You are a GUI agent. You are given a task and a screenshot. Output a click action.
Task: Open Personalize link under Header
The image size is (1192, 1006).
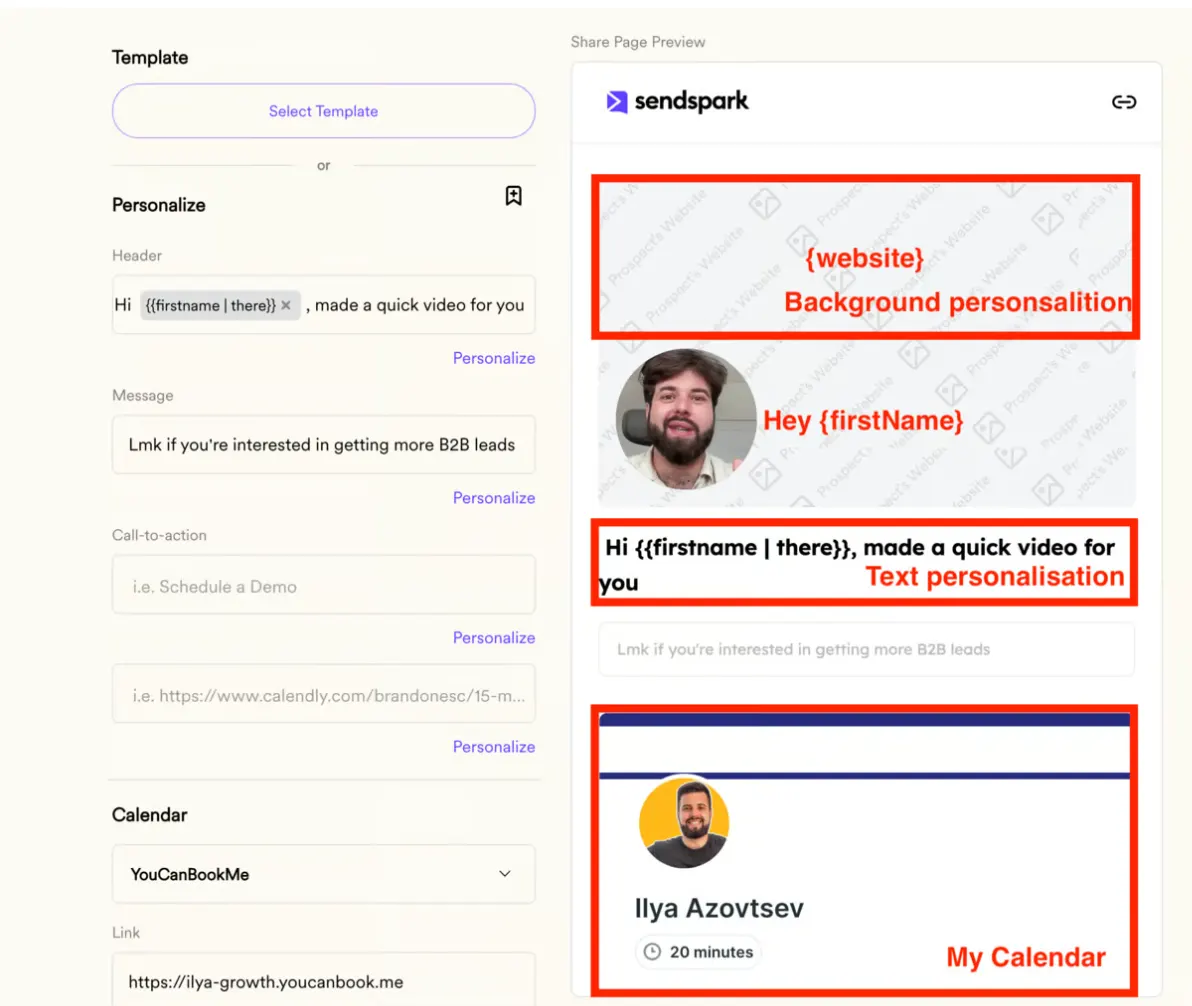[493, 358]
